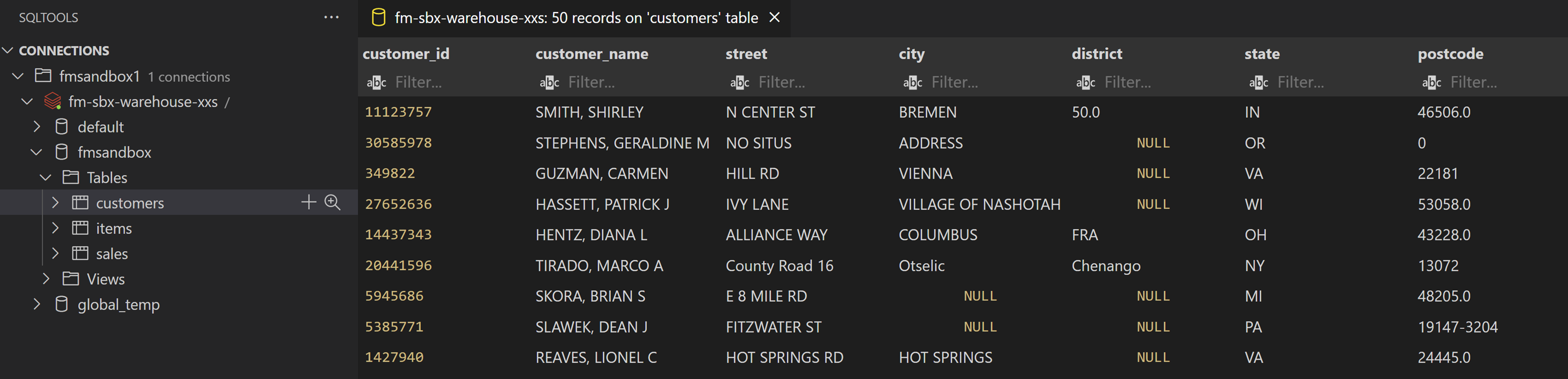Select the customers results tab
1568x379 pixels.
[x=576, y=18]
